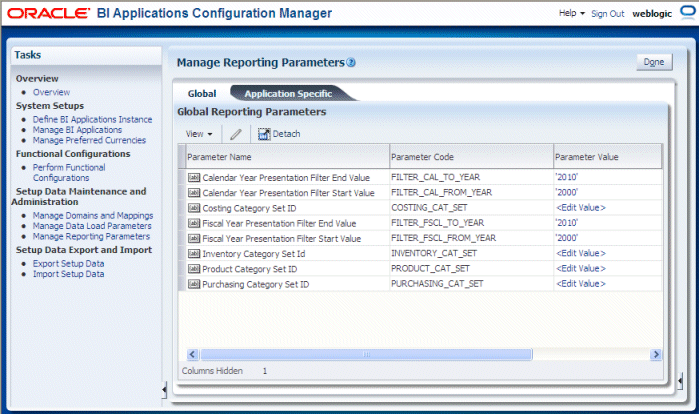The width and height of the screenshot is (699, 414).
Task: Click the collapse arrow on the right edge of the panel
Action: pos(680,381)
